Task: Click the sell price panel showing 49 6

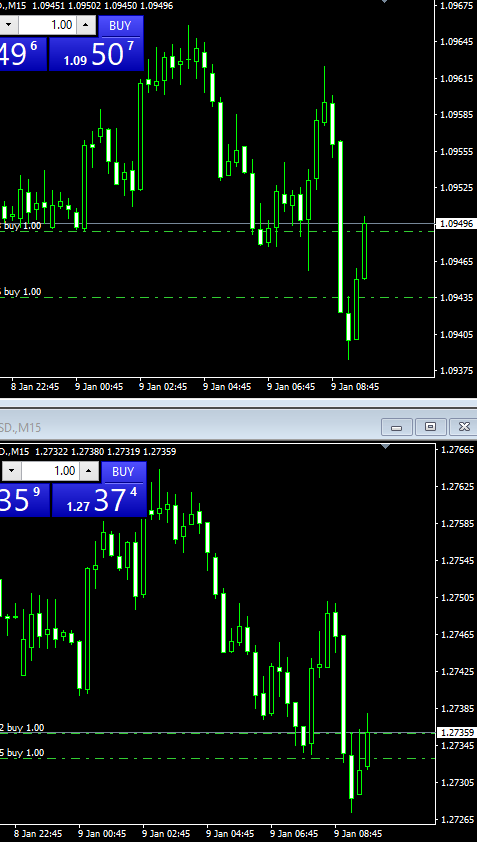Action: pyautogui.click(x=23, y=54)
